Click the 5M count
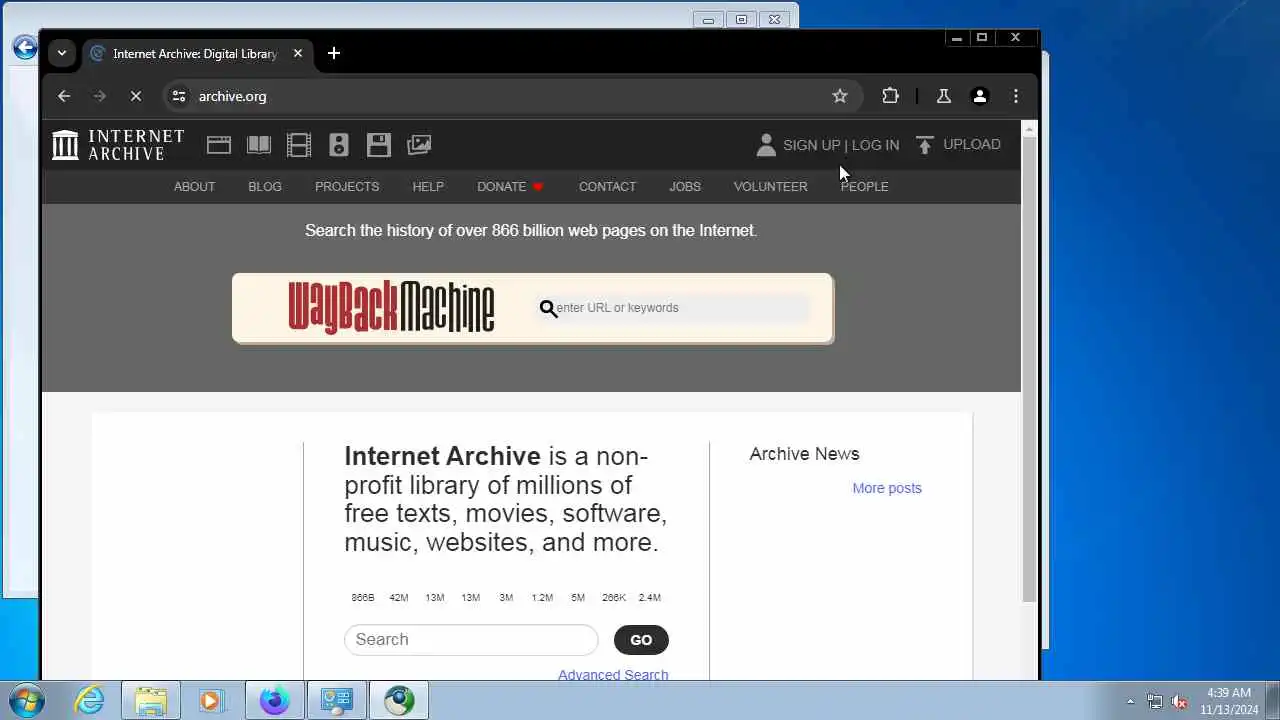The height and width of the screenshot is (720, 1280). (x=578, y=598)
